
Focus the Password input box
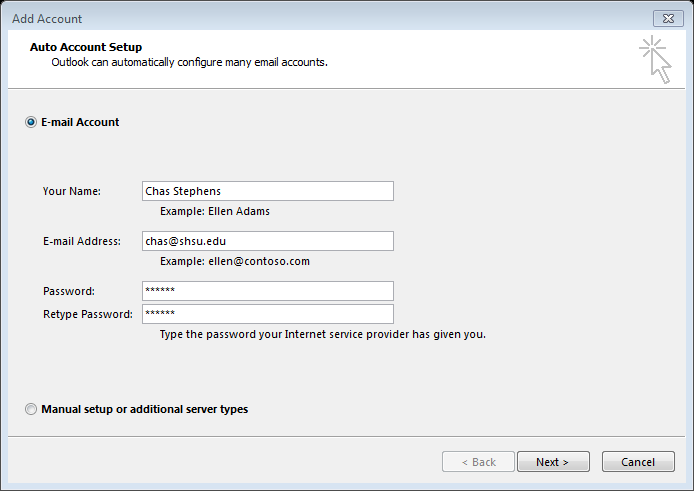[268, 291]
